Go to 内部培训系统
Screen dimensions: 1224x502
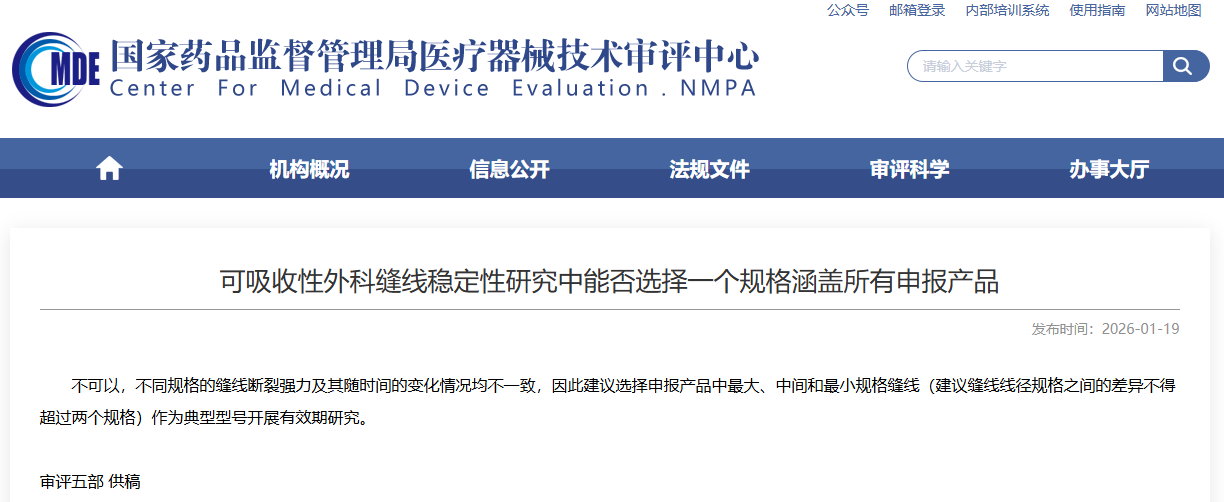(1007, 10)
